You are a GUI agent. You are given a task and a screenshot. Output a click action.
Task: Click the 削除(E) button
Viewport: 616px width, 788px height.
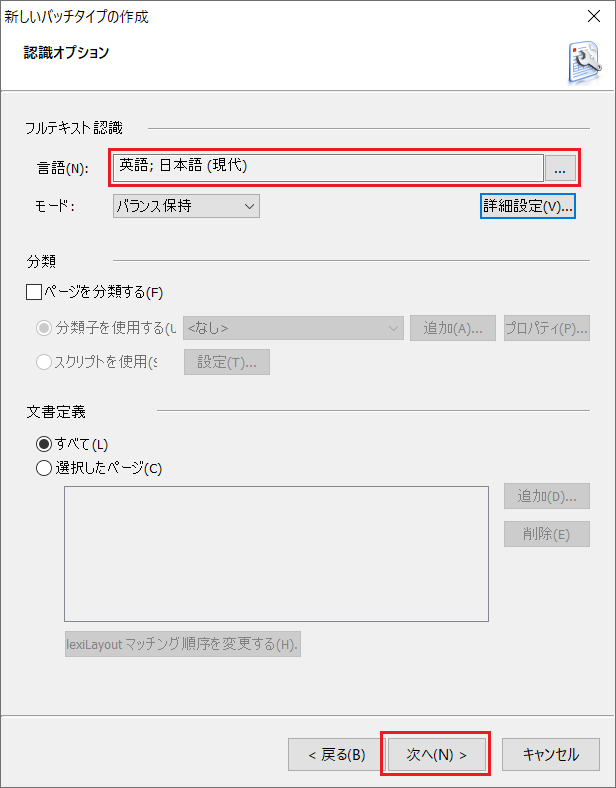pos(547,534)
